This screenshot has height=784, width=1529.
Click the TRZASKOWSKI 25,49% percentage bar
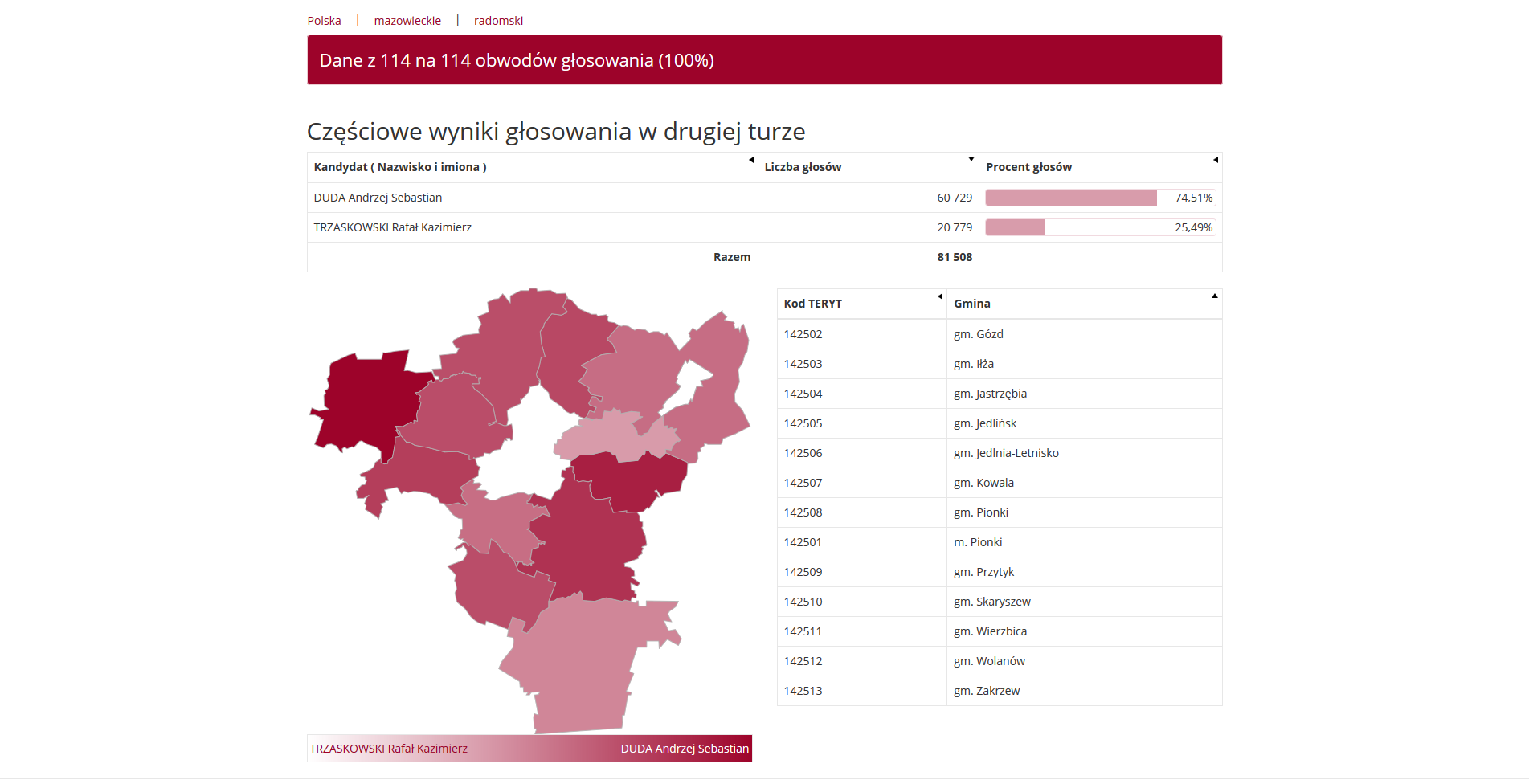click(x=1100, y=227)
